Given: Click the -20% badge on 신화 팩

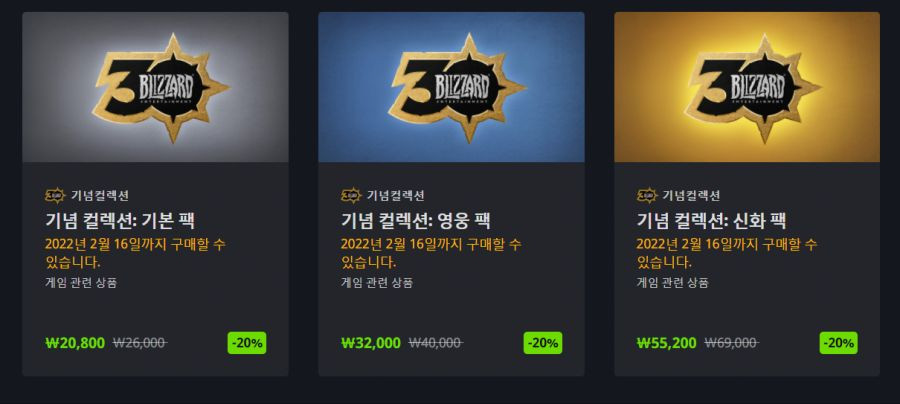Looking at the screenshot, I should [839, 343].
